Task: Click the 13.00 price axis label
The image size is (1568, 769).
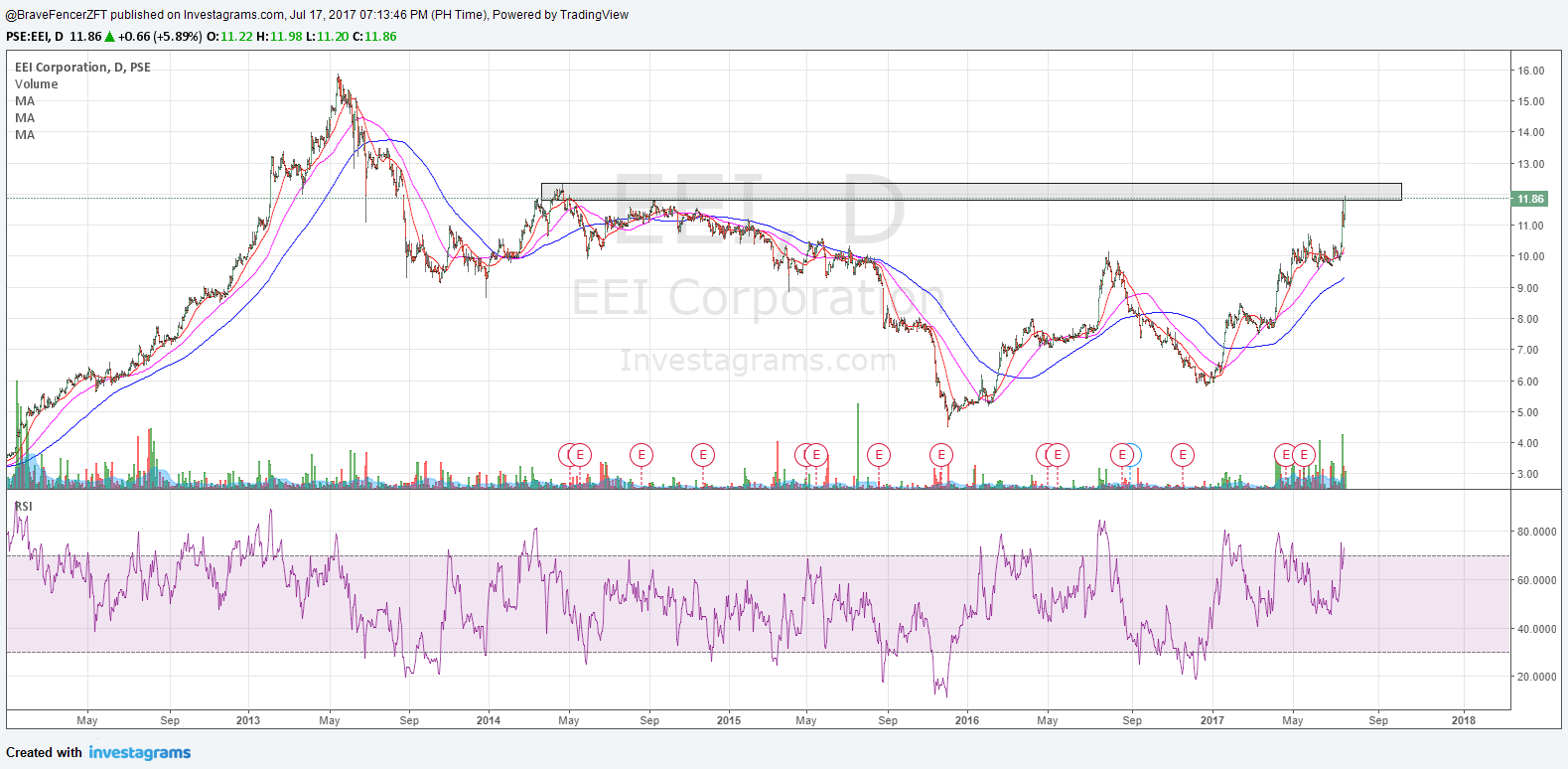Action: point(1530,164)
